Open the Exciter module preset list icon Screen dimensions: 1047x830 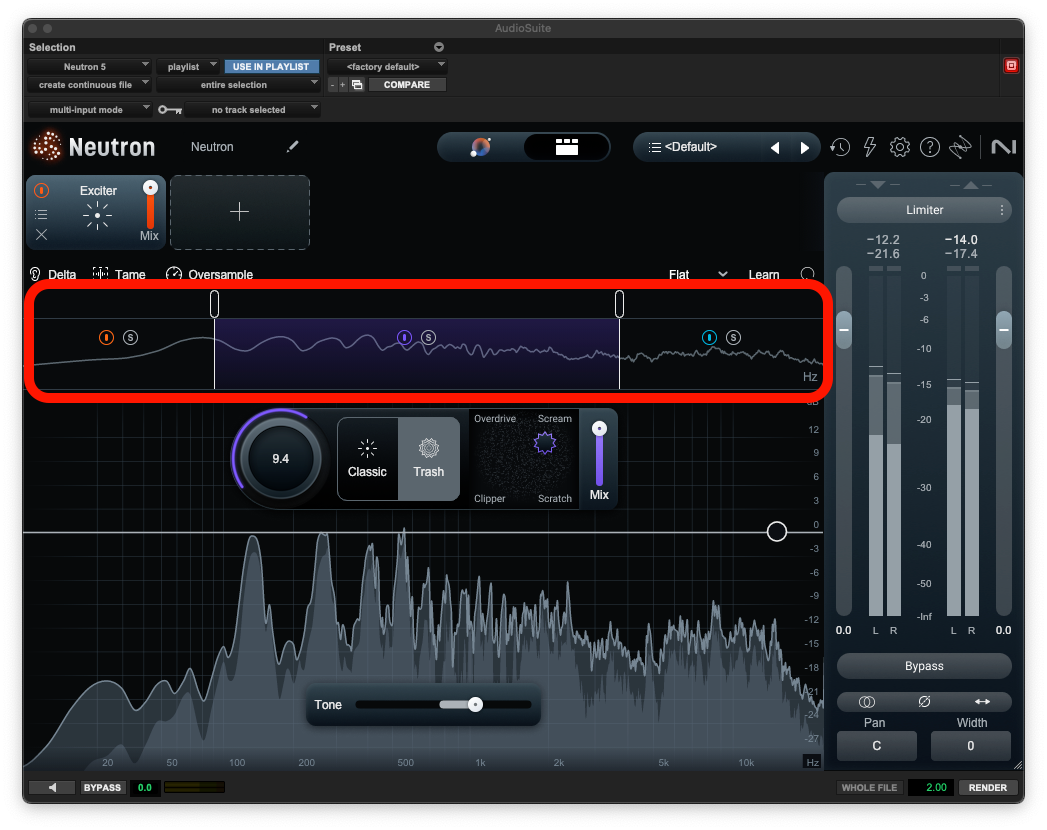point(41,214)
